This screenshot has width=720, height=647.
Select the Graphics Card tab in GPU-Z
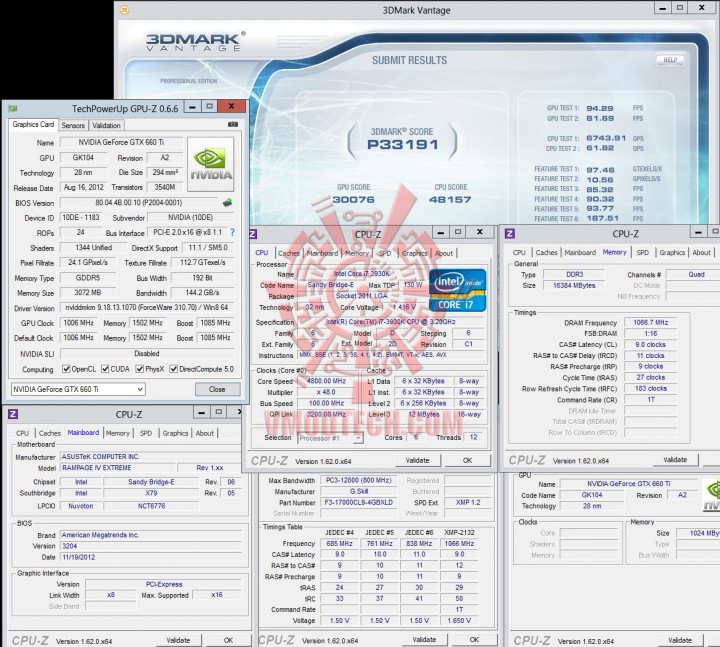[33, 124]
